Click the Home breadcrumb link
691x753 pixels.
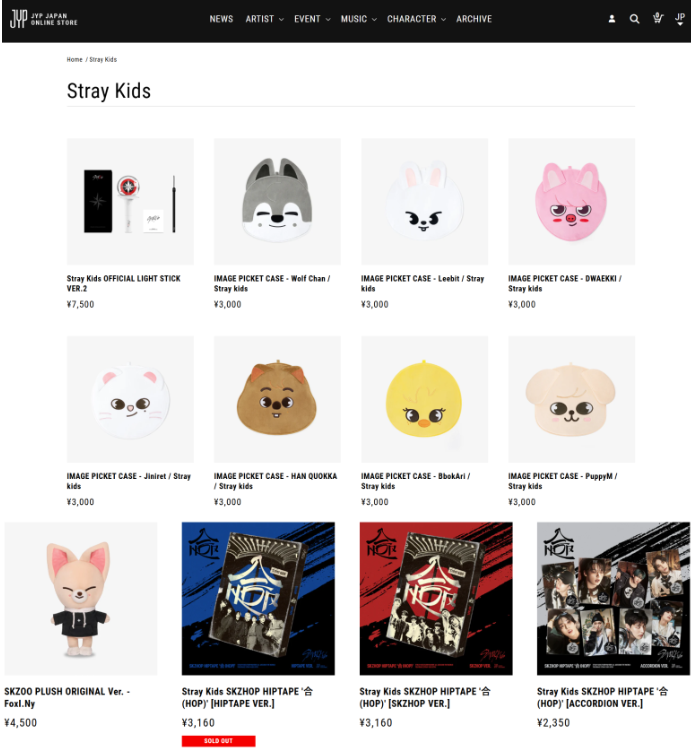pyautogui.click(x=75, y=60)
